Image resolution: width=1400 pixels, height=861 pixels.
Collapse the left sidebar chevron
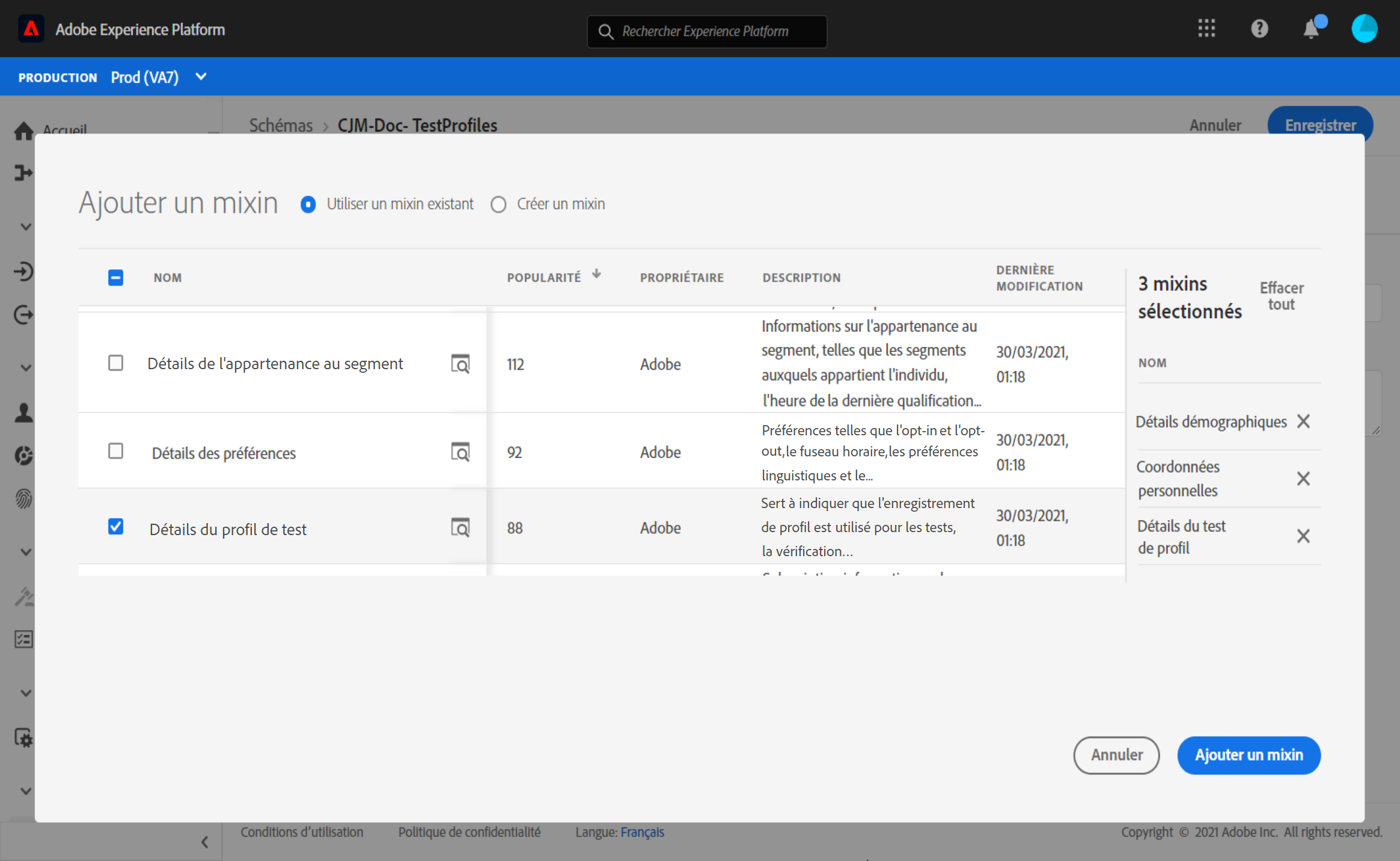coord(204,842)
